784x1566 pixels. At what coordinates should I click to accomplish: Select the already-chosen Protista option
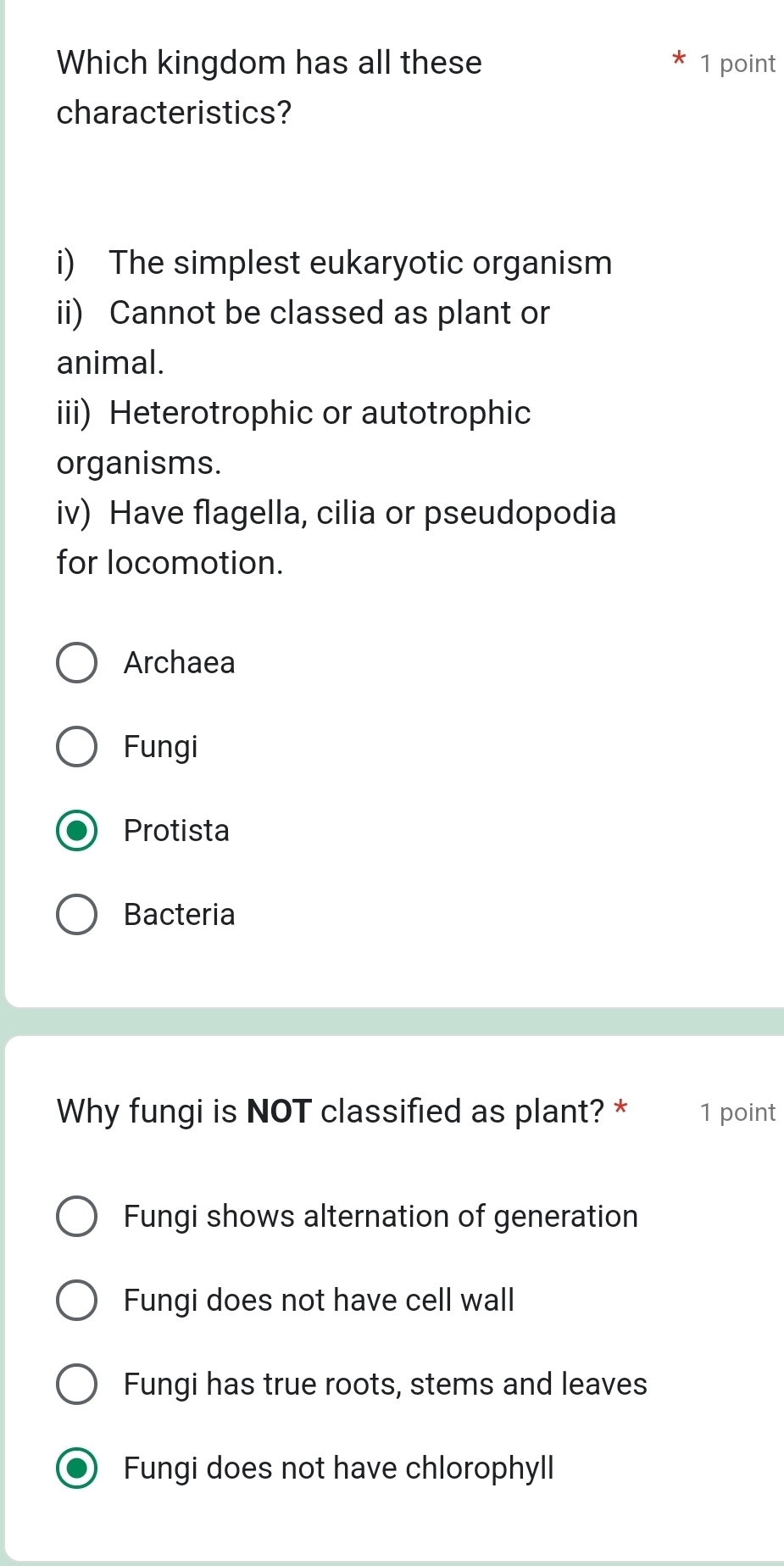coord(76,830)
